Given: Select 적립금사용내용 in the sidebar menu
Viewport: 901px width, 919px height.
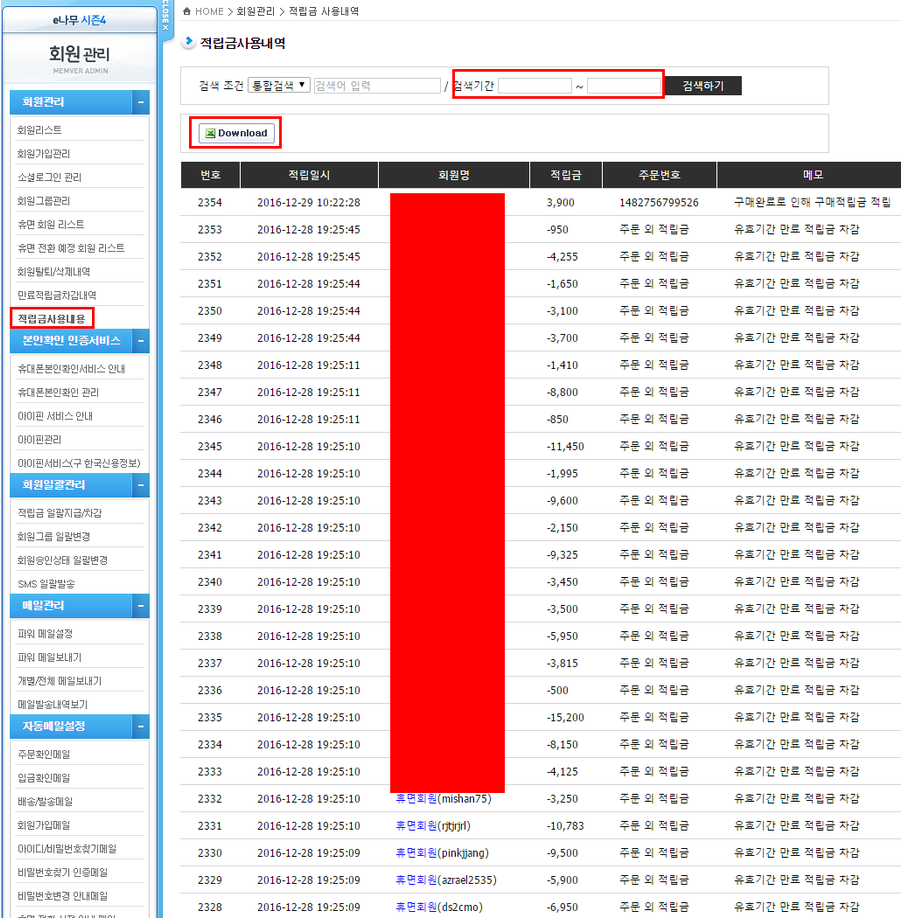Looking at the screenshot, I should pyautogui.click(x=52, y=319).
